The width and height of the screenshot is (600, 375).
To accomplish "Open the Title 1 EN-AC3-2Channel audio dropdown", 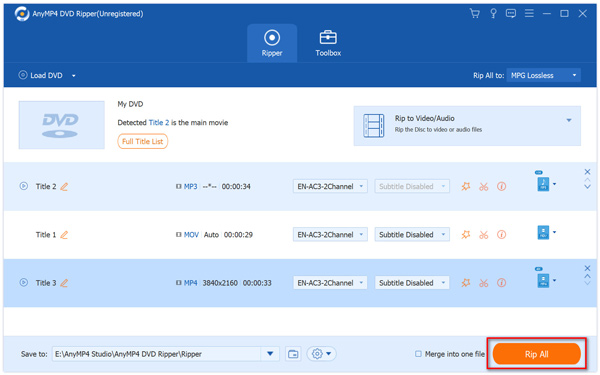I will tap(330, 235).
